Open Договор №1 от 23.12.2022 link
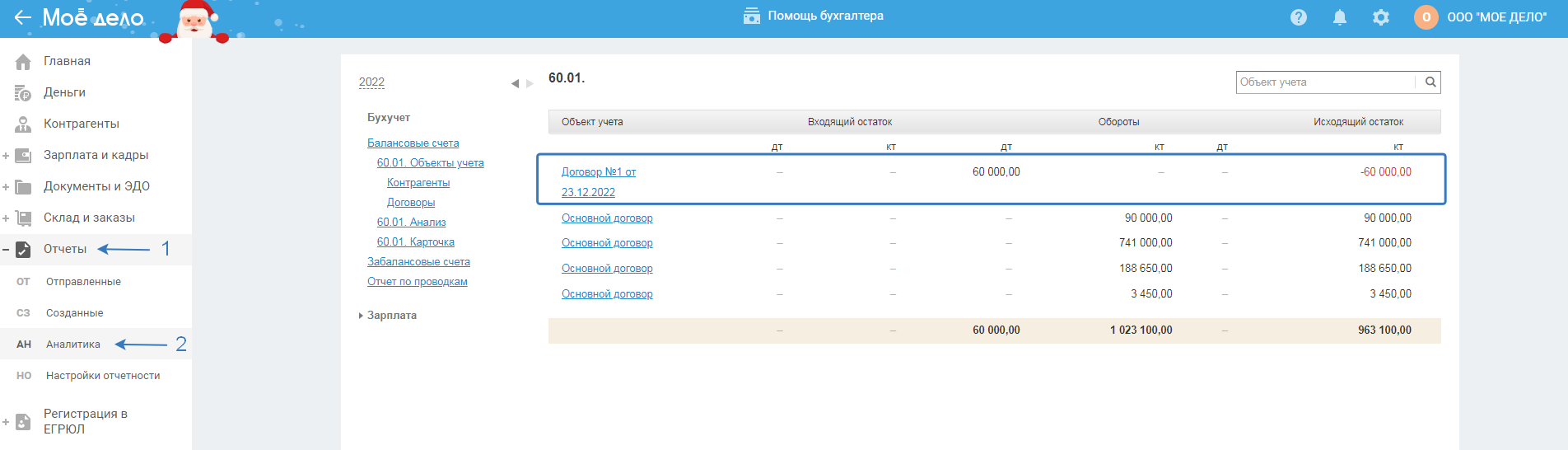 click(599, 182)
